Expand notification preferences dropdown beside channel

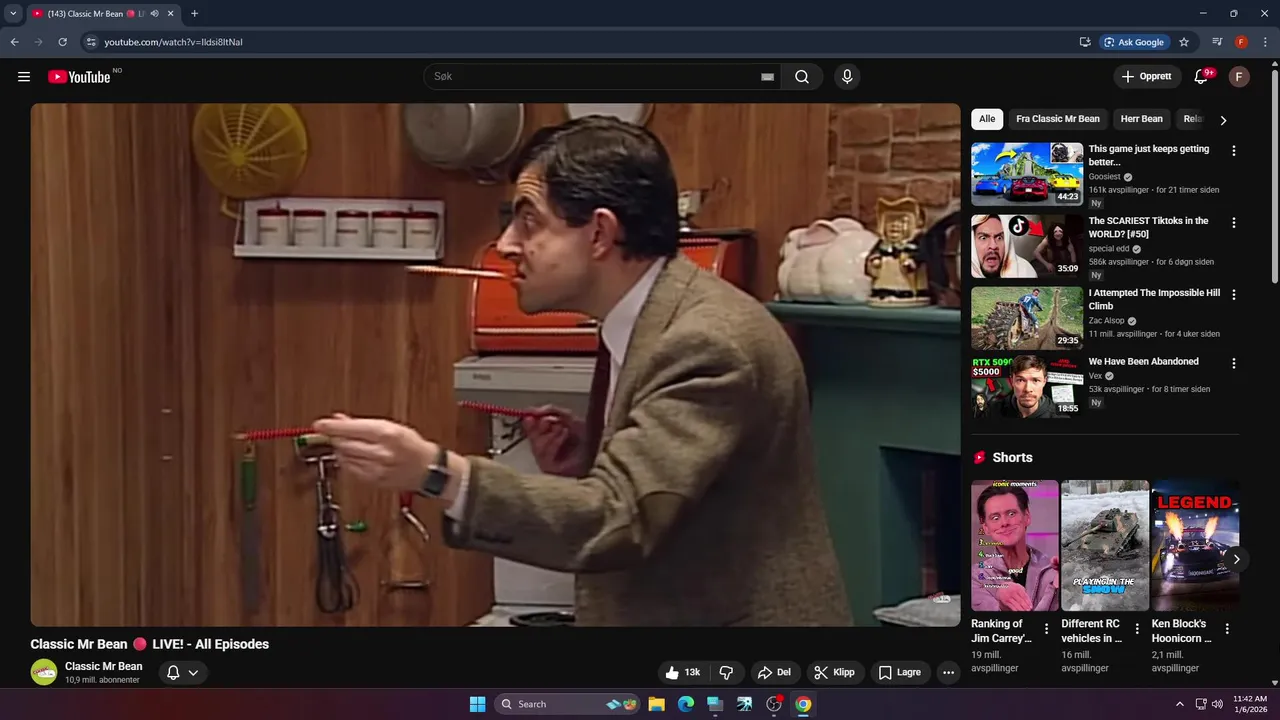point(193,673)
